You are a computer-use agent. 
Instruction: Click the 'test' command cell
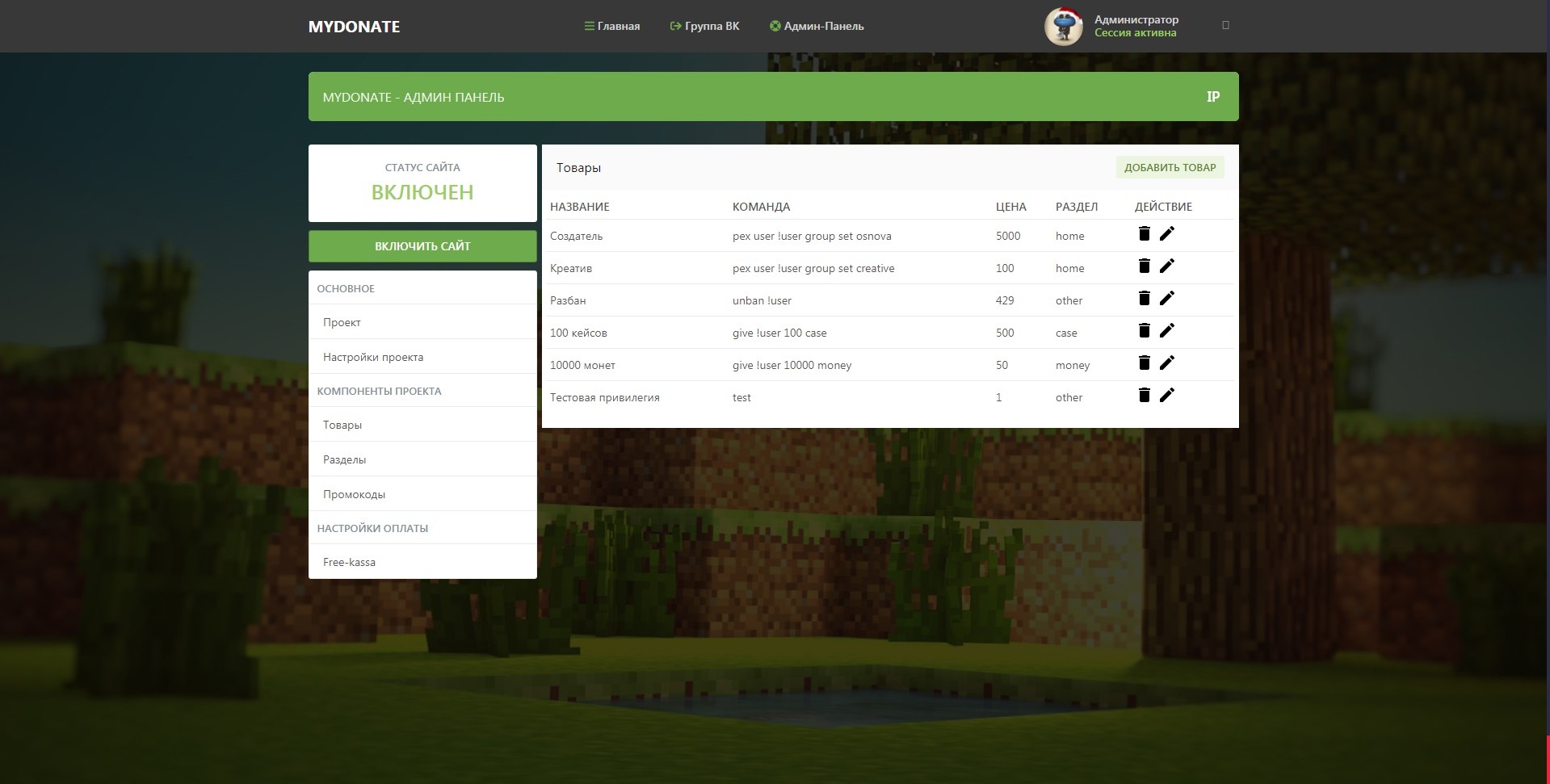(741, 397)
